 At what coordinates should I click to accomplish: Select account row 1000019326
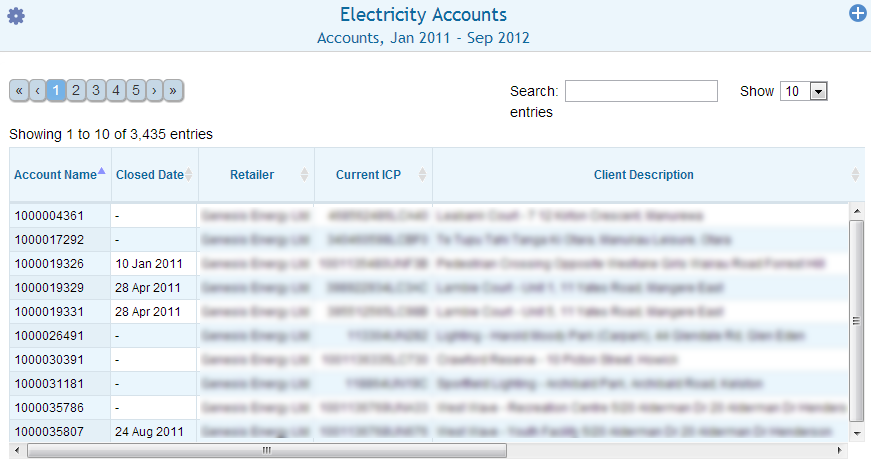pyautogui.click(x=48, y=263)
